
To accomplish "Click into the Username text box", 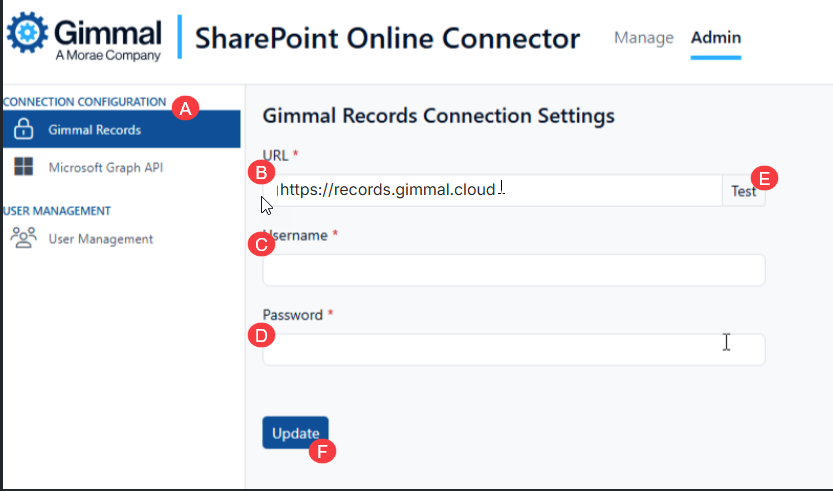I will point(513,270).
